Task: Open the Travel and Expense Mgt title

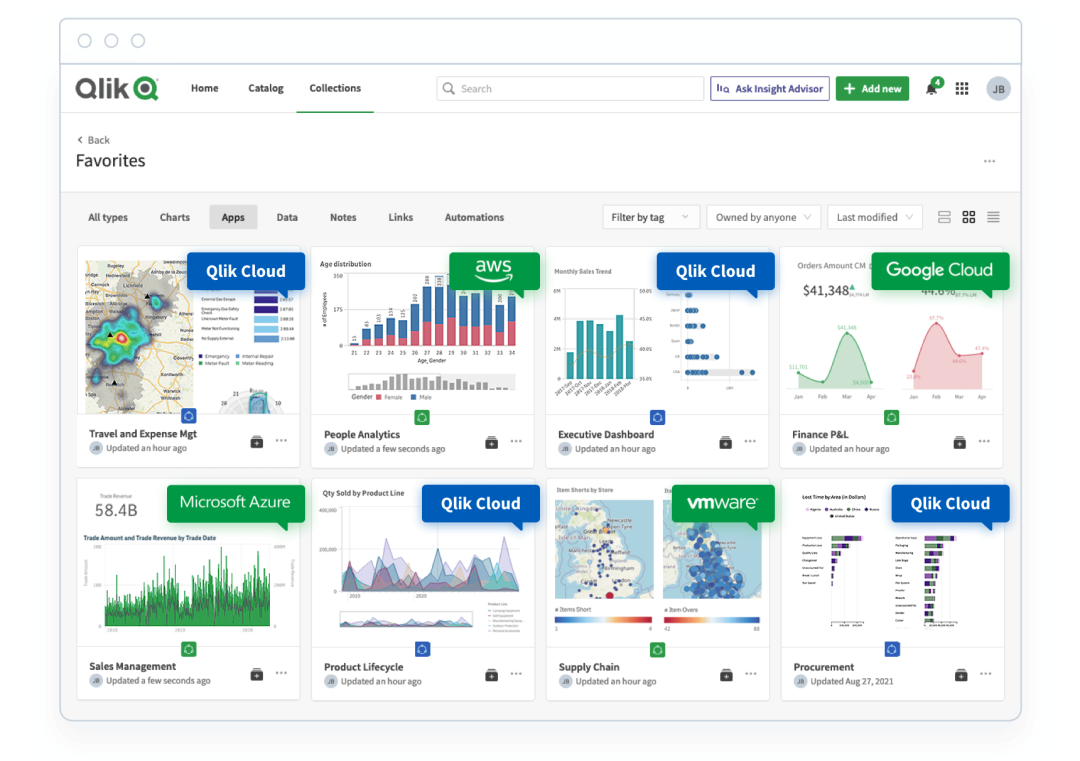Action: click(143, 434)
